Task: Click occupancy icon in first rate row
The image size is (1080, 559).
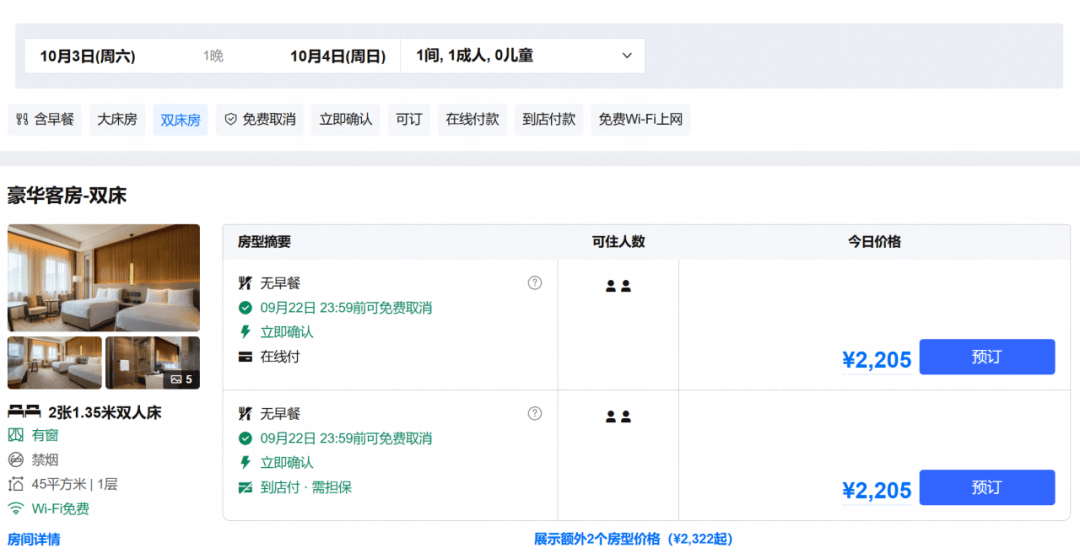Action: 618,286
